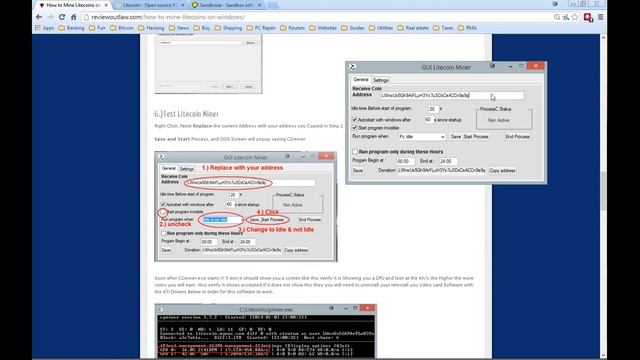Open the Routers bookmarks folder
Image resolution: width=640 pixels, height=360 pixels.
[292, 28]
